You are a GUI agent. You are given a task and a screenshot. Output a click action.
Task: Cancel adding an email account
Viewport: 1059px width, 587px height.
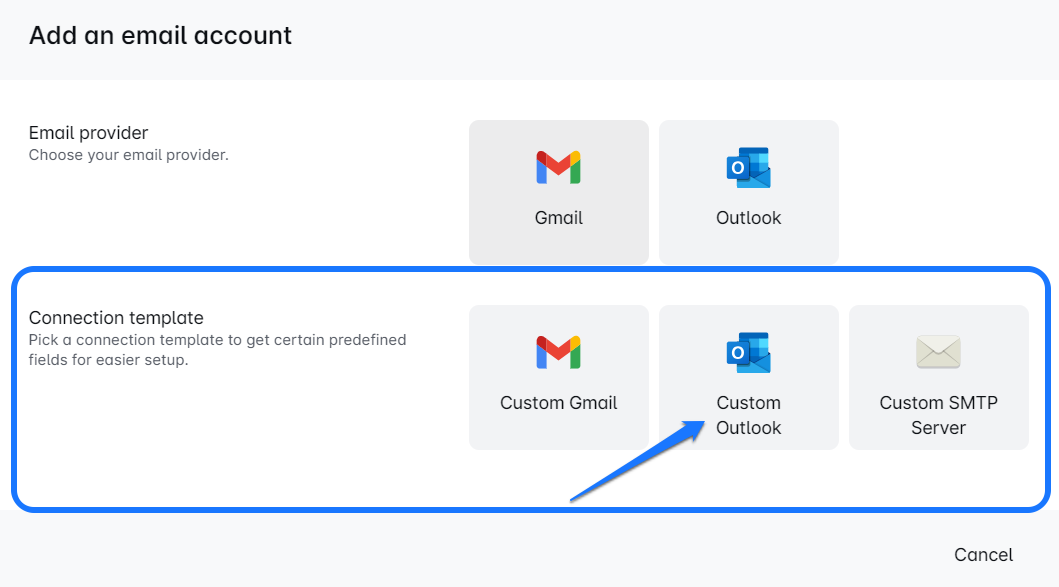(983, 555)
